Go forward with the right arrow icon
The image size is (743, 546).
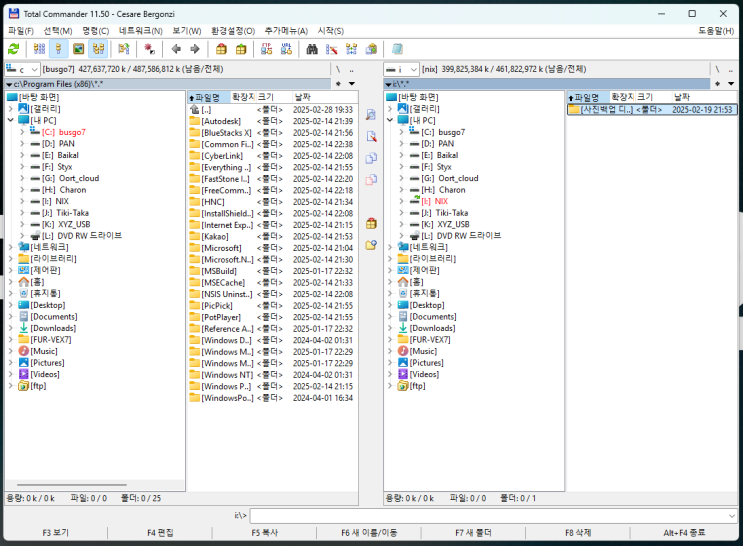tap(195, 49)
